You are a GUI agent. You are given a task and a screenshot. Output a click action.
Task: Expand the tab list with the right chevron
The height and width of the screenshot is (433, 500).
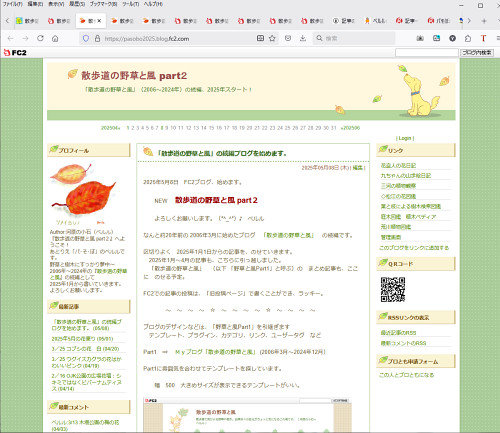coord(469,21)
